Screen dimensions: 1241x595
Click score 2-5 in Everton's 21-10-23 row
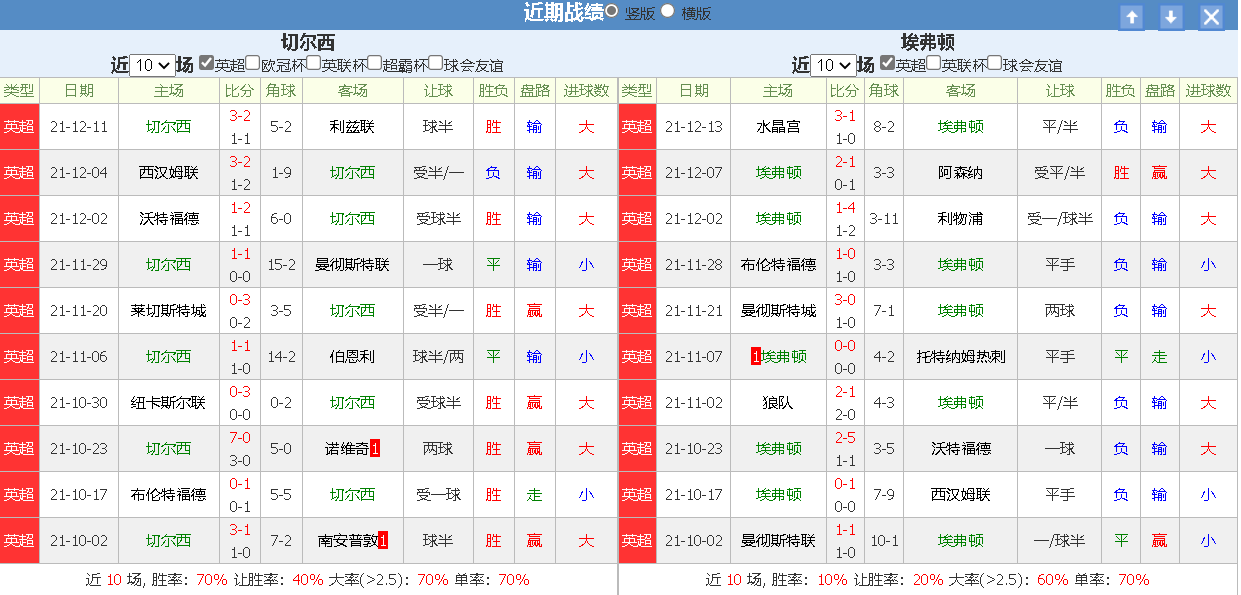pos(845,438)
